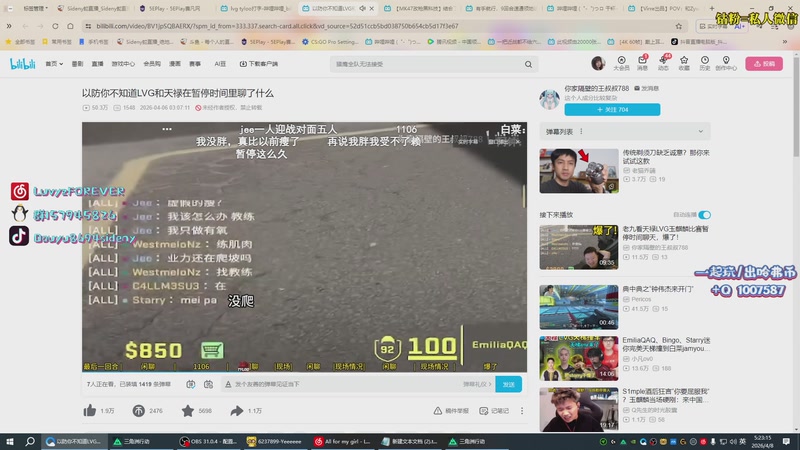Open the 大会员 membership icon
The height and width of the screenshot is (450, 800).
(x=621, y=63)
